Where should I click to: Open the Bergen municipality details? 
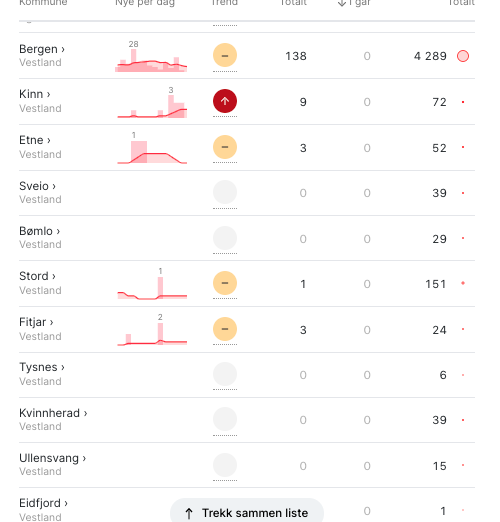[42, 49]
